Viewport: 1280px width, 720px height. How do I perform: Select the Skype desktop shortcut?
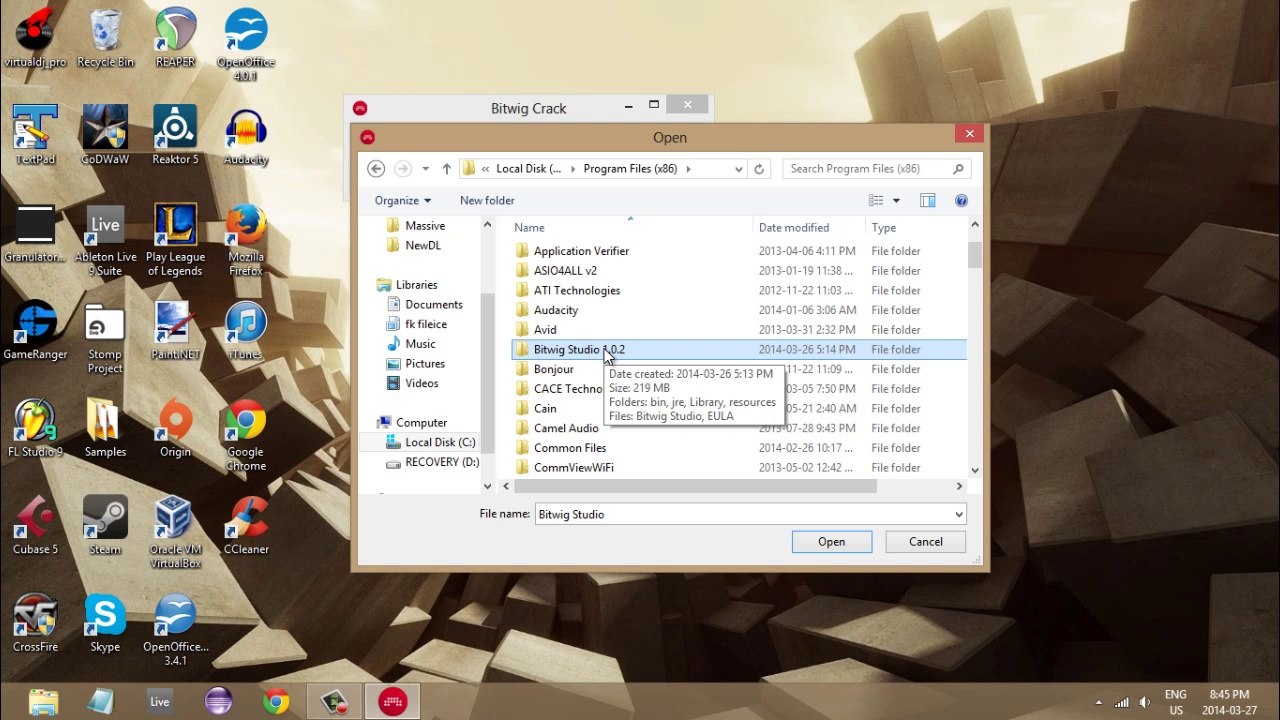pos(105,623)
